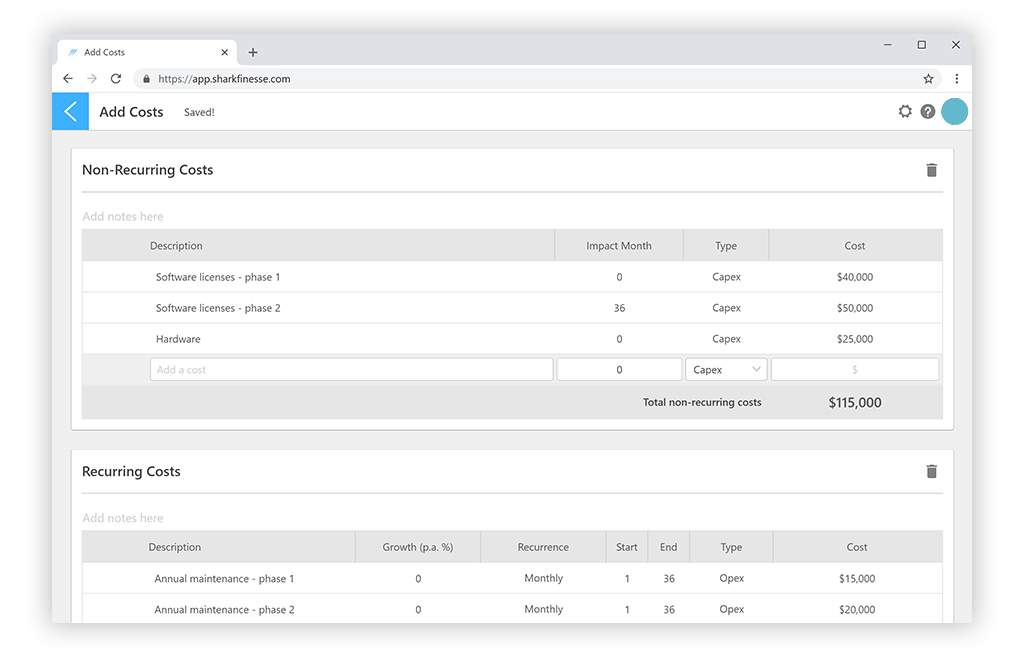Delete the Non-Recurring Costs section
This screenshot has width=1024, height=657.
932,170
